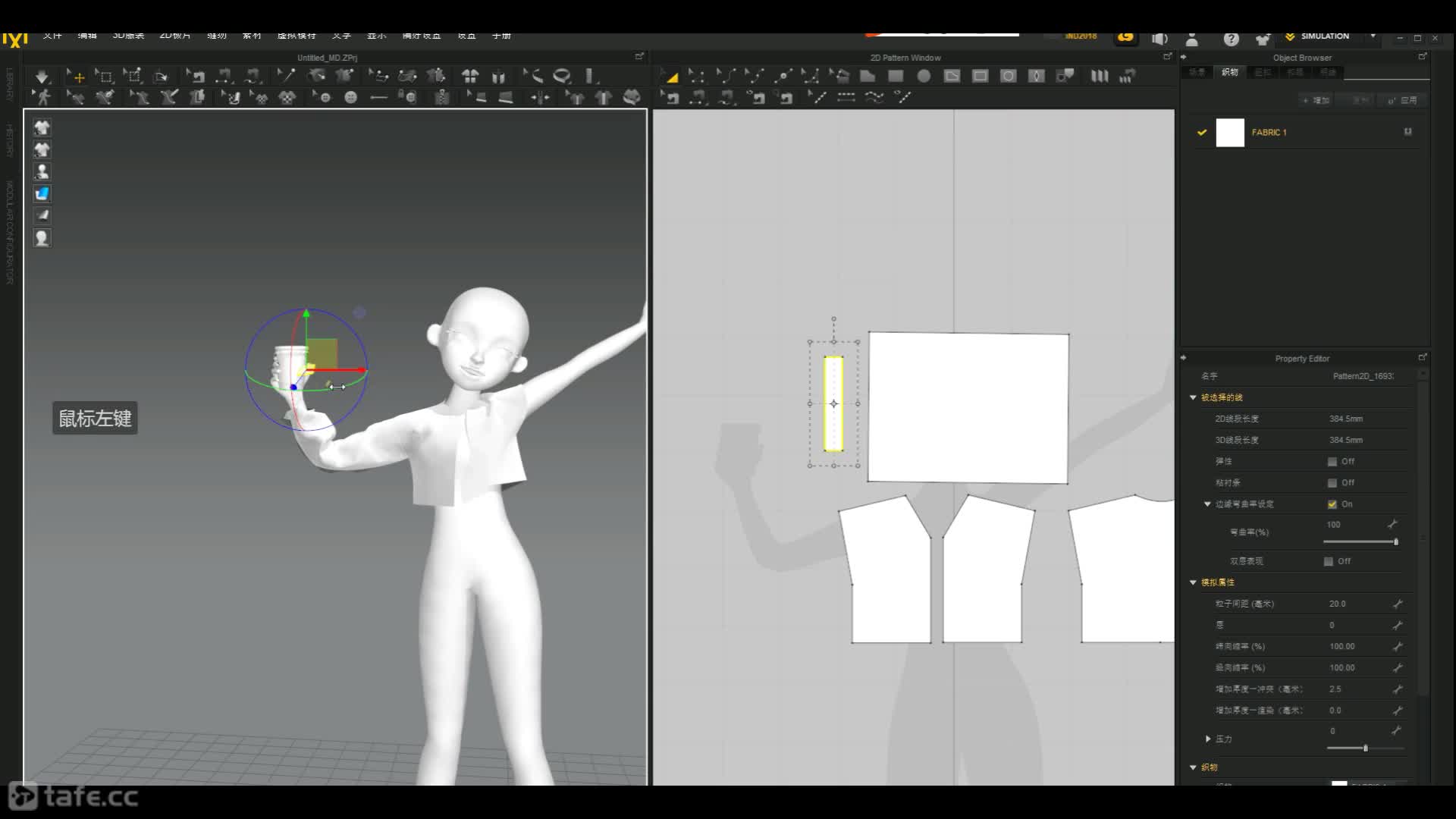Select the circle pattern tool
This screenshot has width=1456, height=819.
tap(924, 76)
